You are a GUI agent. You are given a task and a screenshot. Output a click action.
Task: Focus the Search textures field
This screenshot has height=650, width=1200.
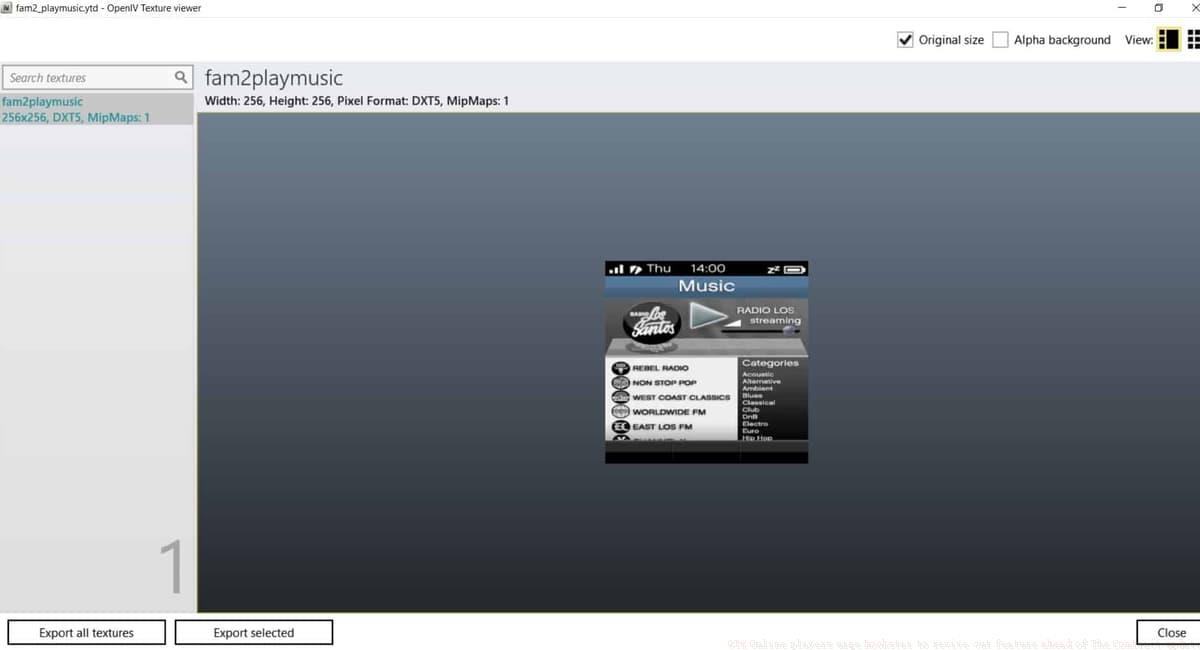(88, 77)
